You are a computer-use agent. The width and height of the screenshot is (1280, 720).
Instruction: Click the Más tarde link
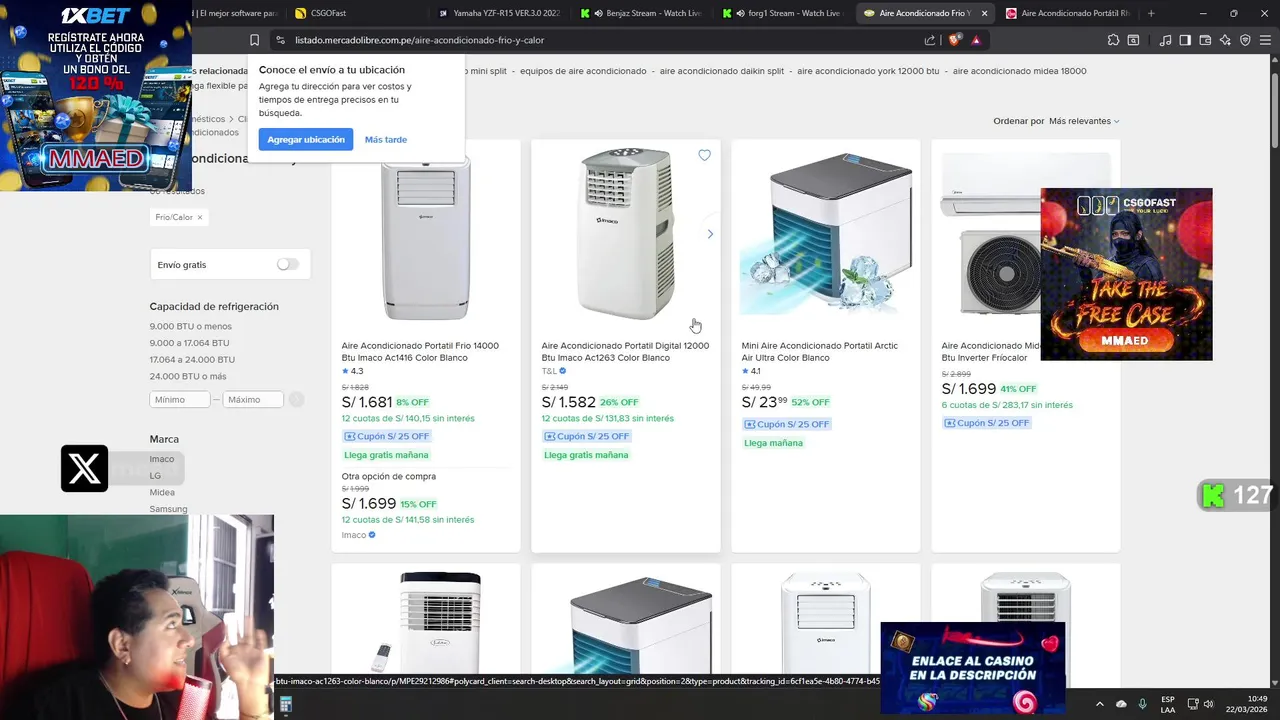coord(386,140)
